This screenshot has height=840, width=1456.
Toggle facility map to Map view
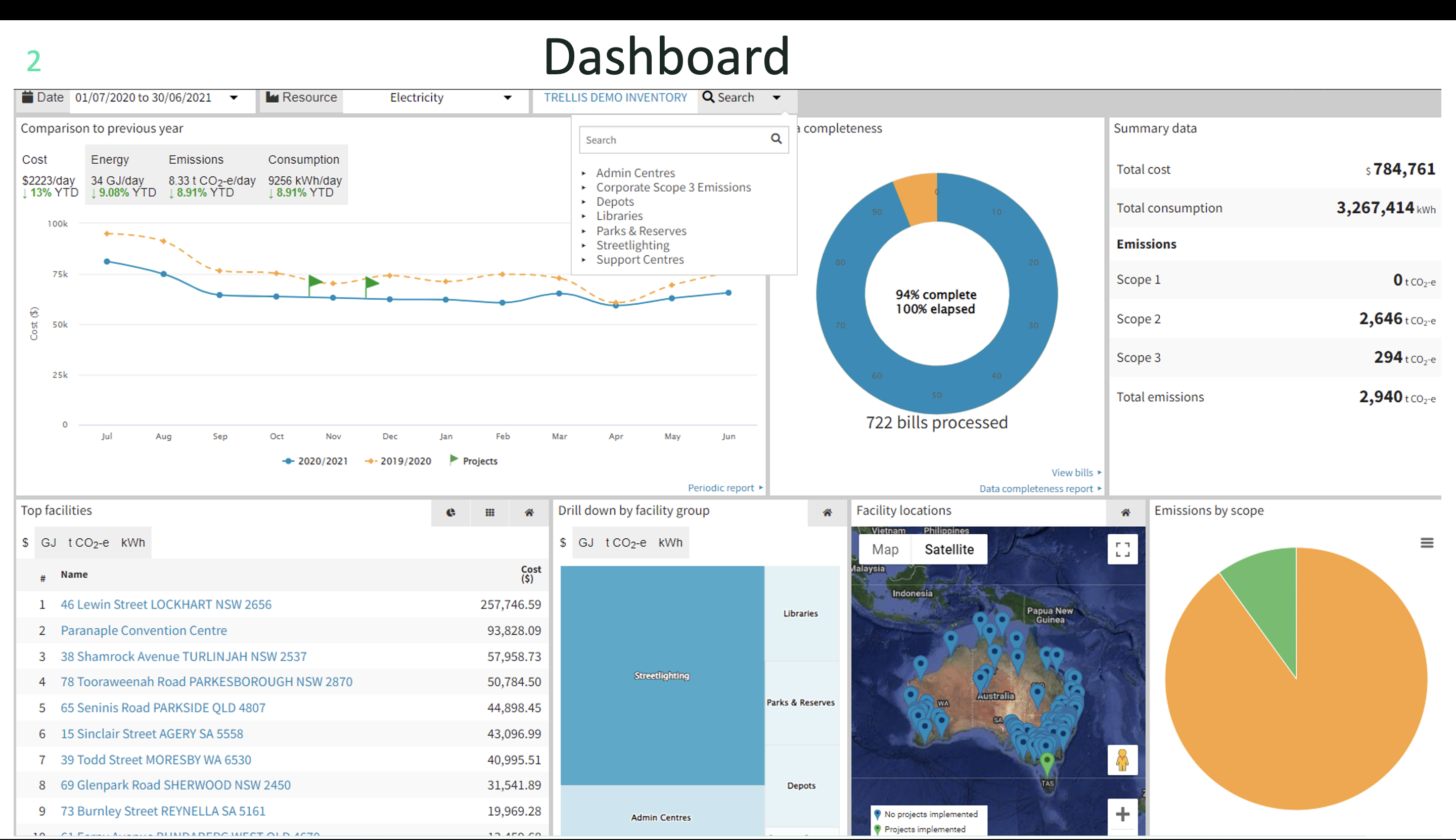click(x=885, y=549)
